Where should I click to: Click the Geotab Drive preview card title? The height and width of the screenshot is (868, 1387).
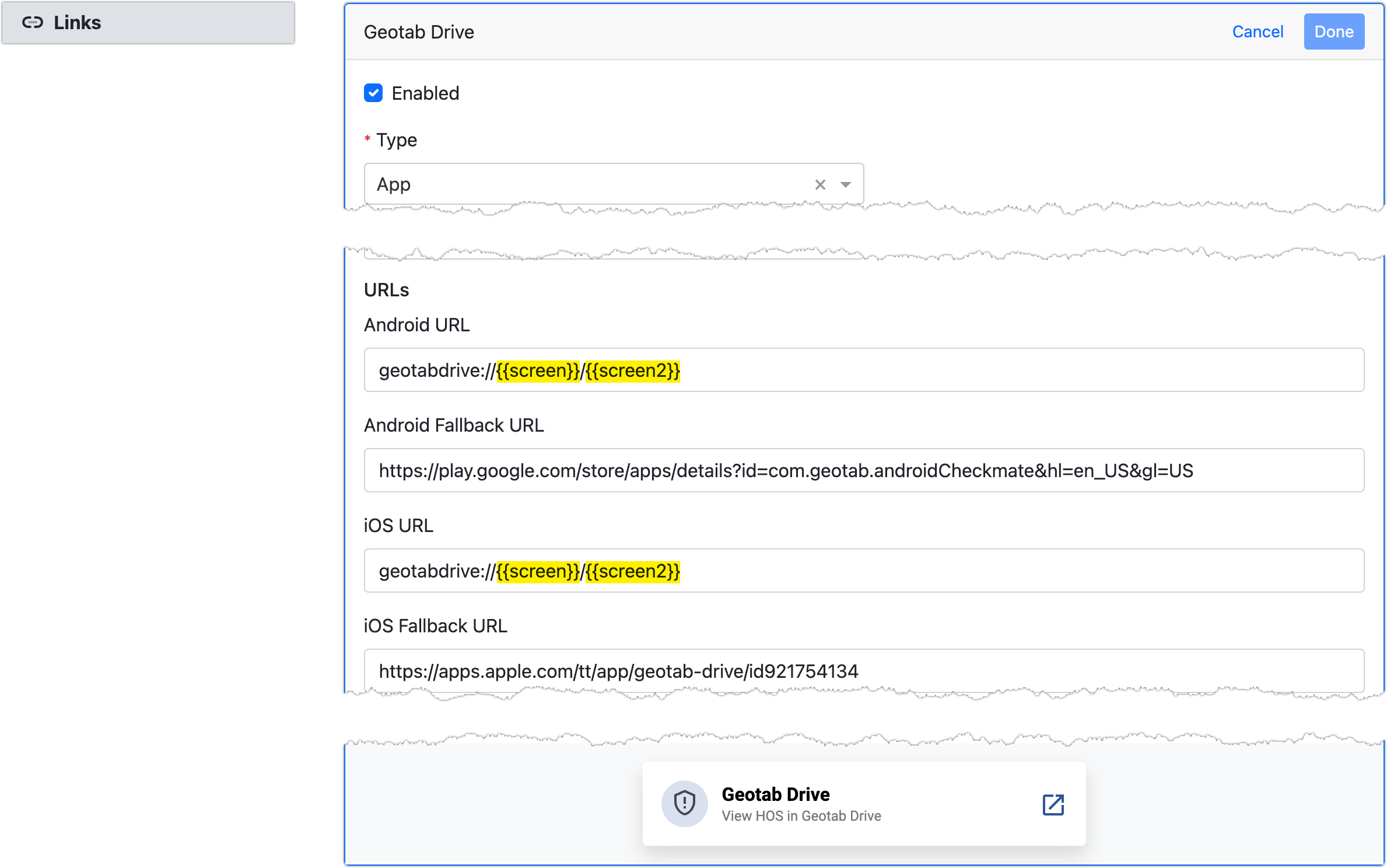pos(775,794)
